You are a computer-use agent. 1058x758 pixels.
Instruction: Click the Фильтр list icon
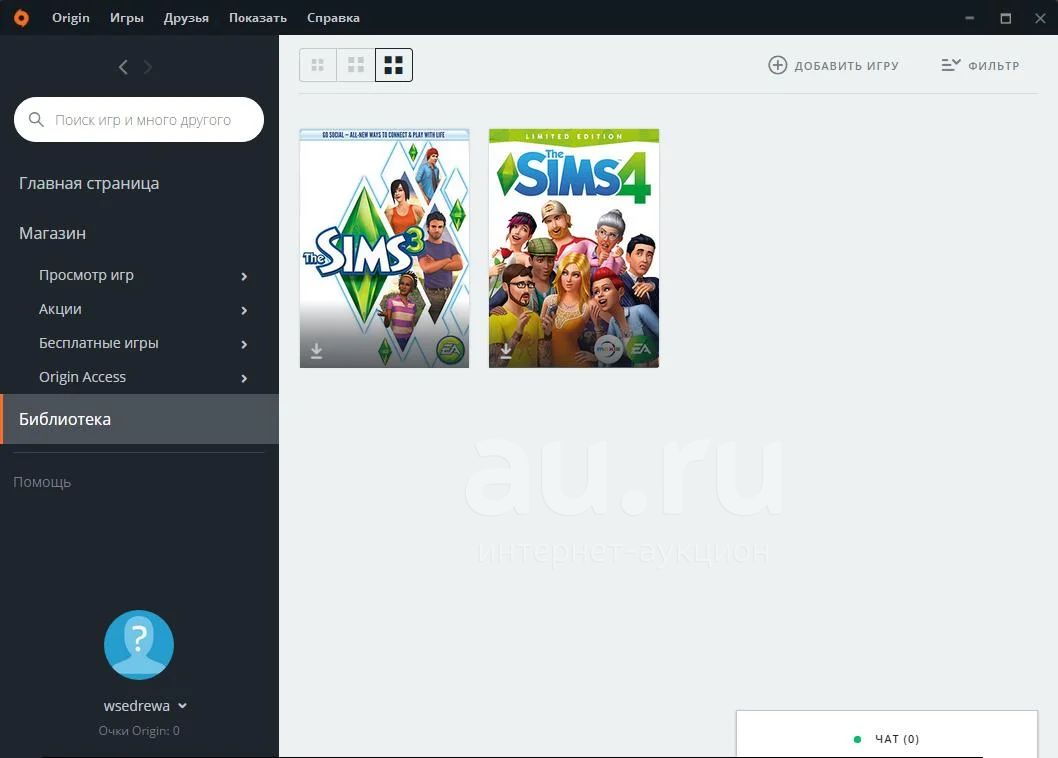[x=951, y=65]
